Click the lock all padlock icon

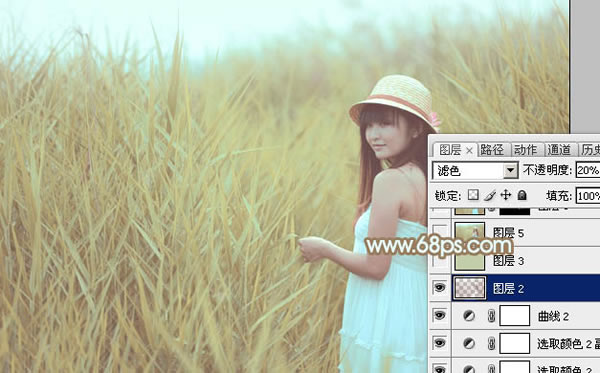pyautogui.click(x=522, y=195)
